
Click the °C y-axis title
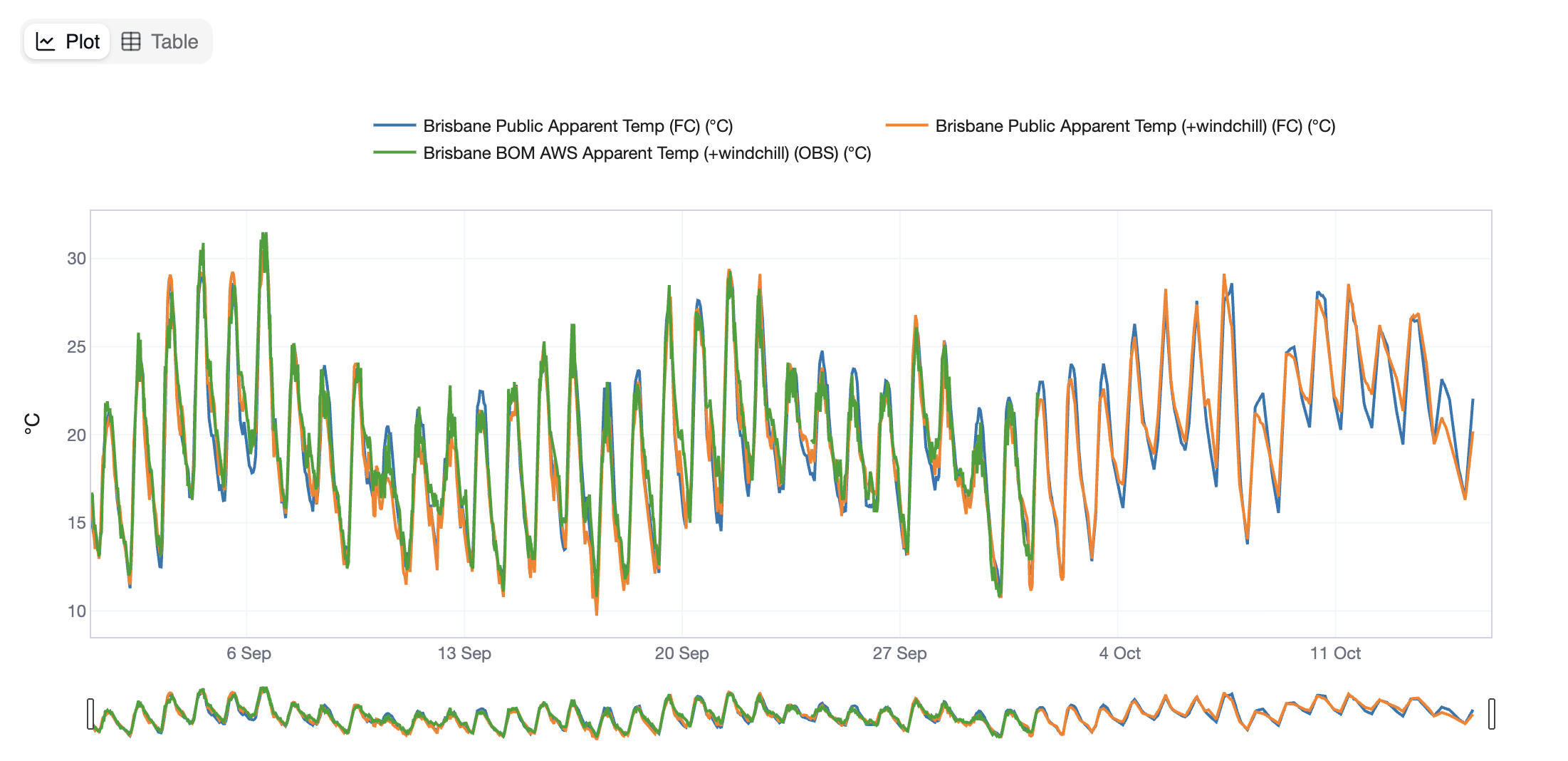pyautogui.click(x=32, y=423)
